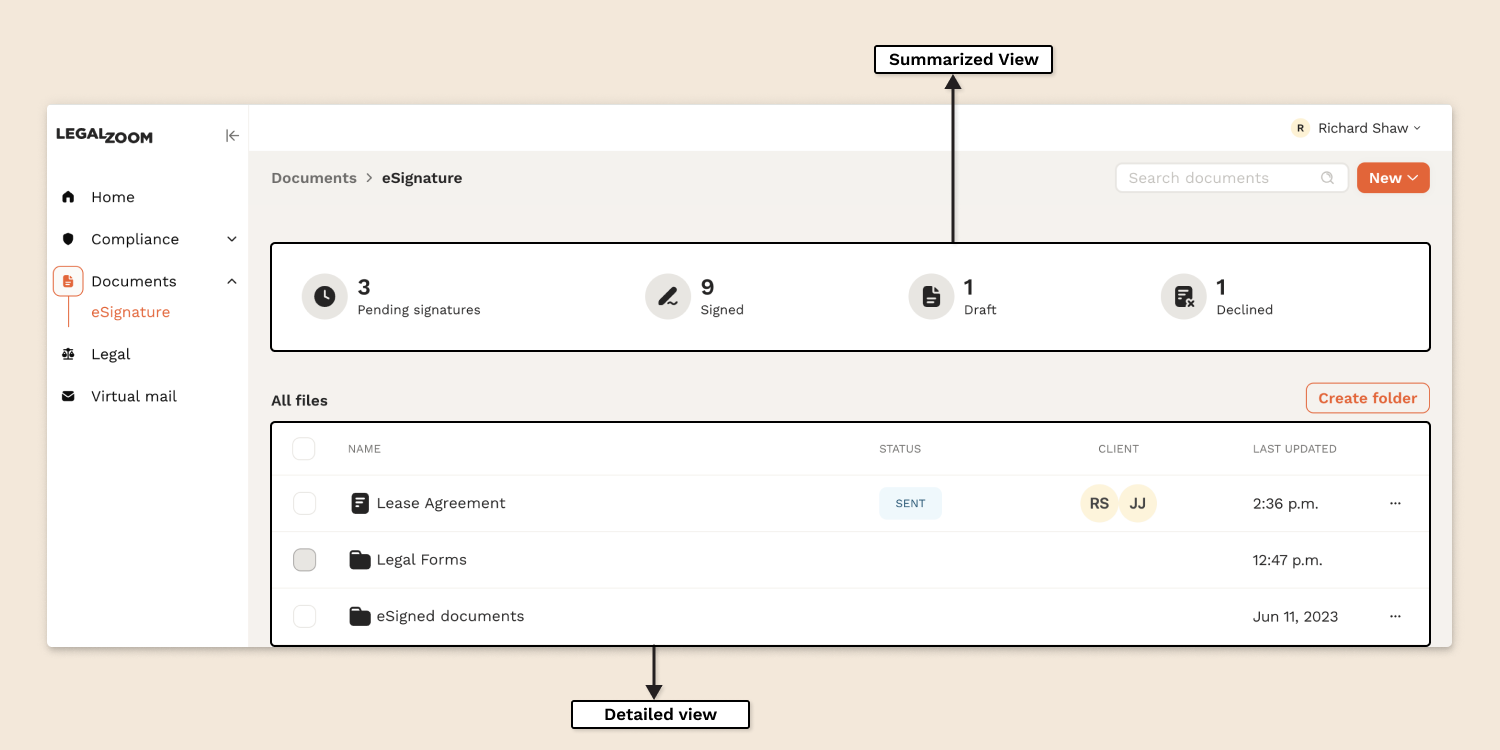Screen dimensions: 1500x750
Task: Click the Pending signatures clock icon
Action: (324, 297)
